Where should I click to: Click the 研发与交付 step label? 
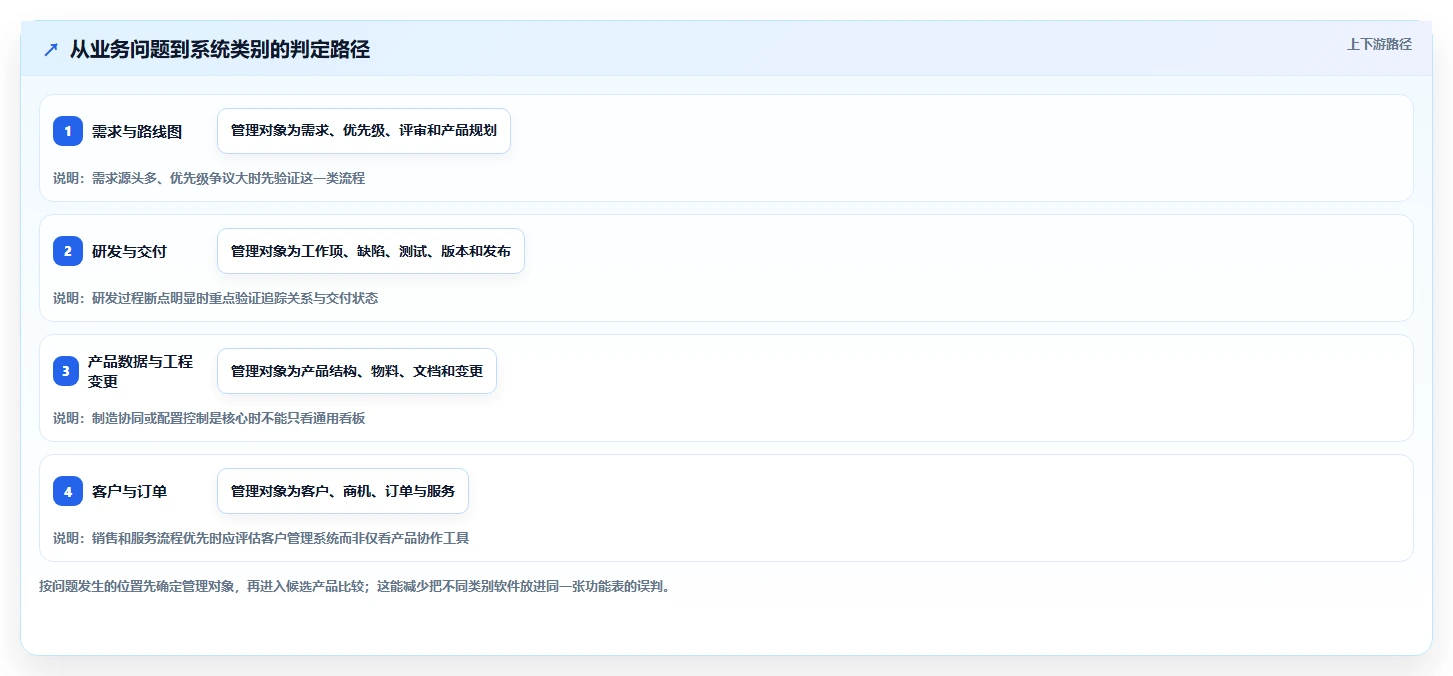point(129,251)
